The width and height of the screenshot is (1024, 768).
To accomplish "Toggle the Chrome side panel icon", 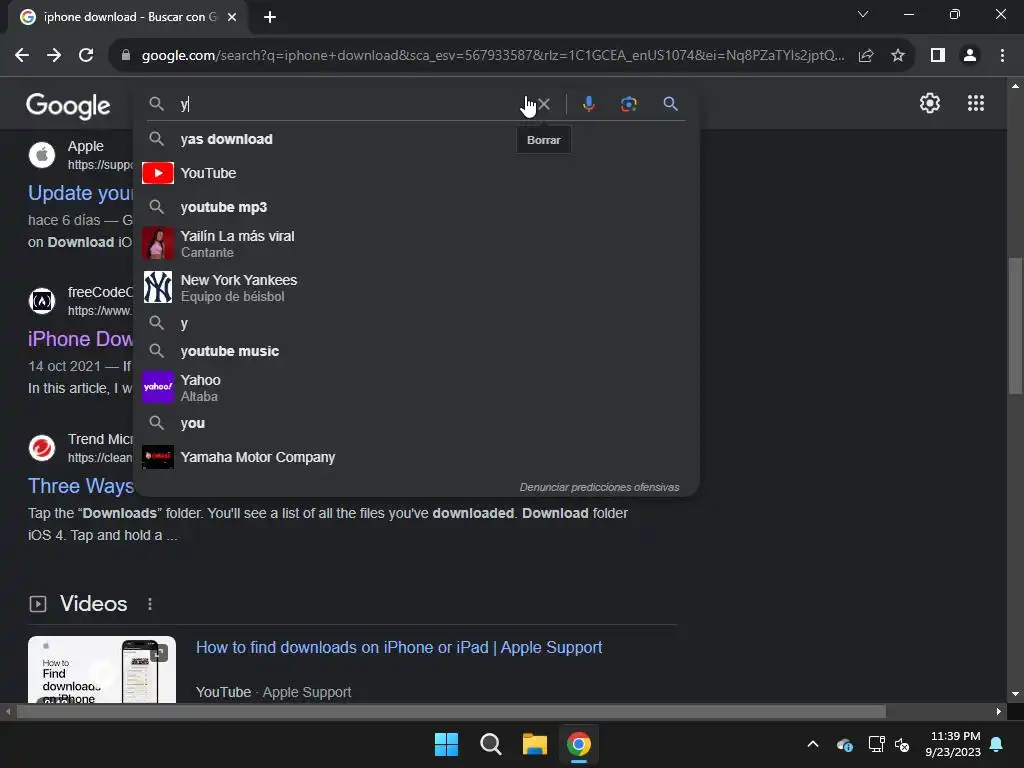I will pos(938,56).
